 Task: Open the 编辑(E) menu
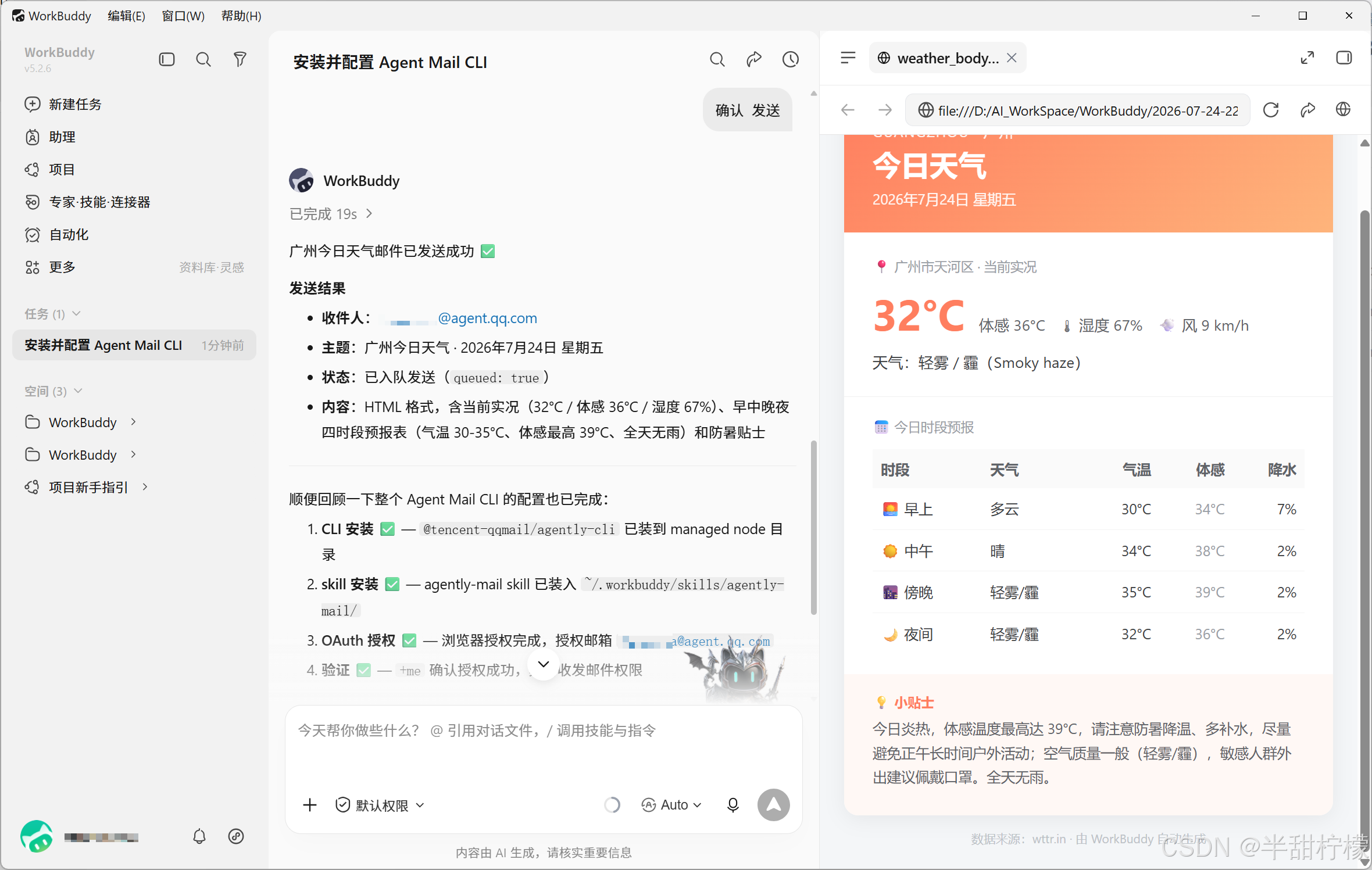(x=126, y=16)
